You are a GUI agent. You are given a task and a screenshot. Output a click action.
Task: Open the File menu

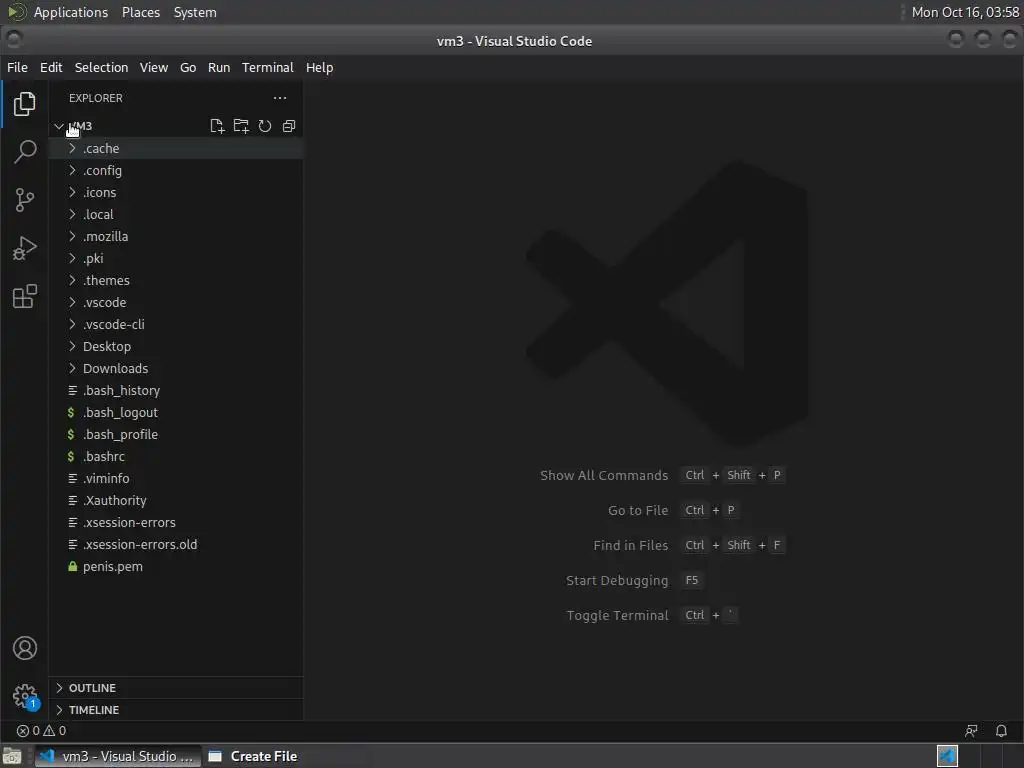click(x=18, y=68)
